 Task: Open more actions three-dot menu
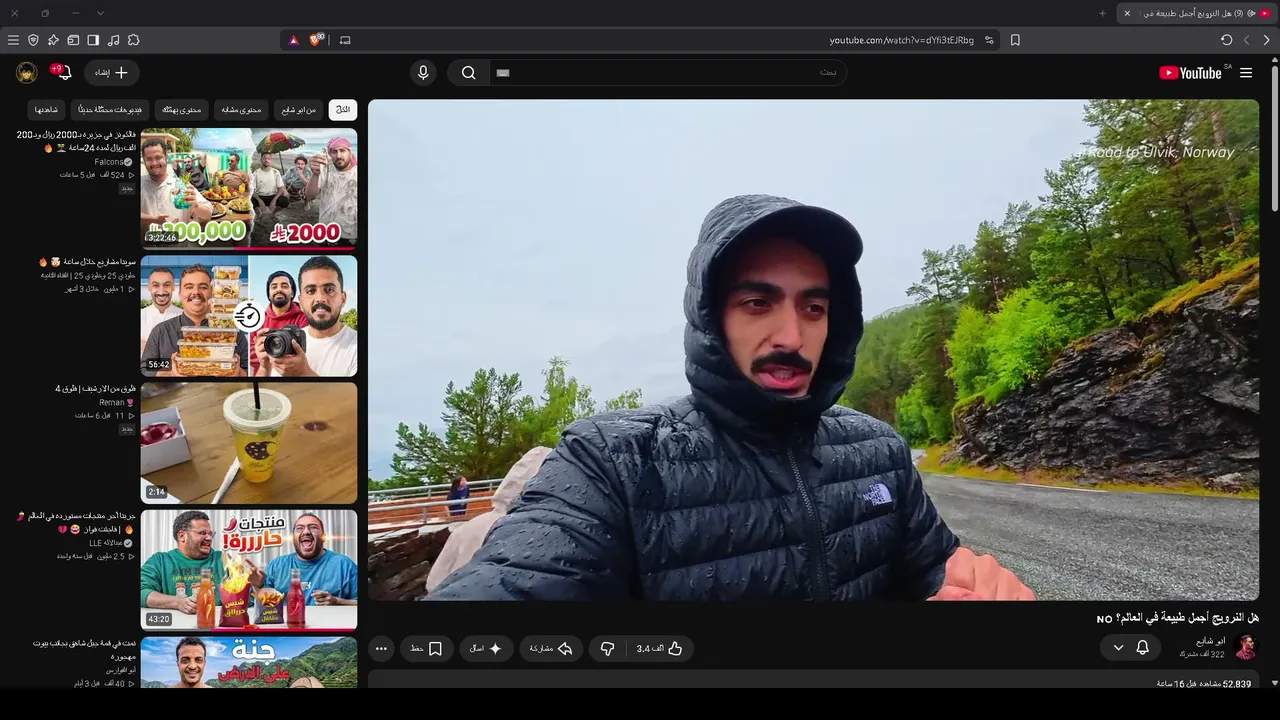point(381,649)
